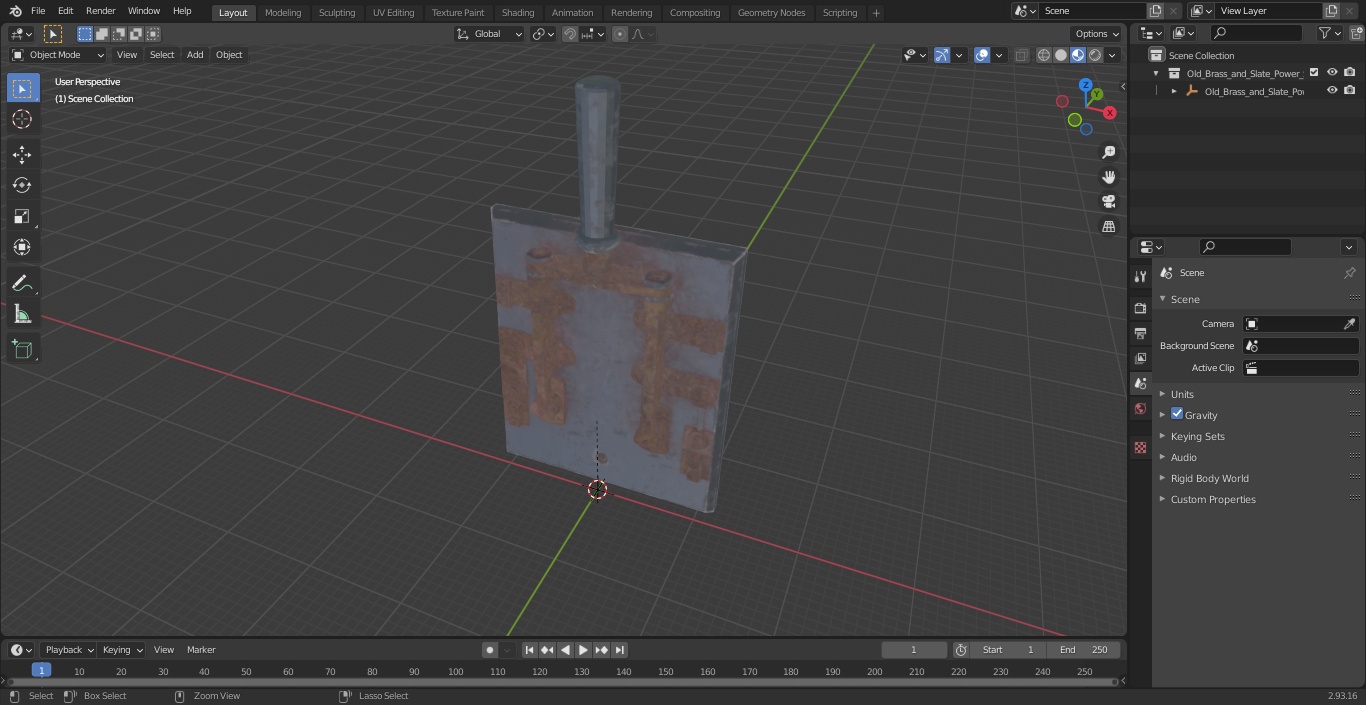Expand the Keying Sets panel
The width and height of the screenshot is (1366, 705).
coord(1197,436)
